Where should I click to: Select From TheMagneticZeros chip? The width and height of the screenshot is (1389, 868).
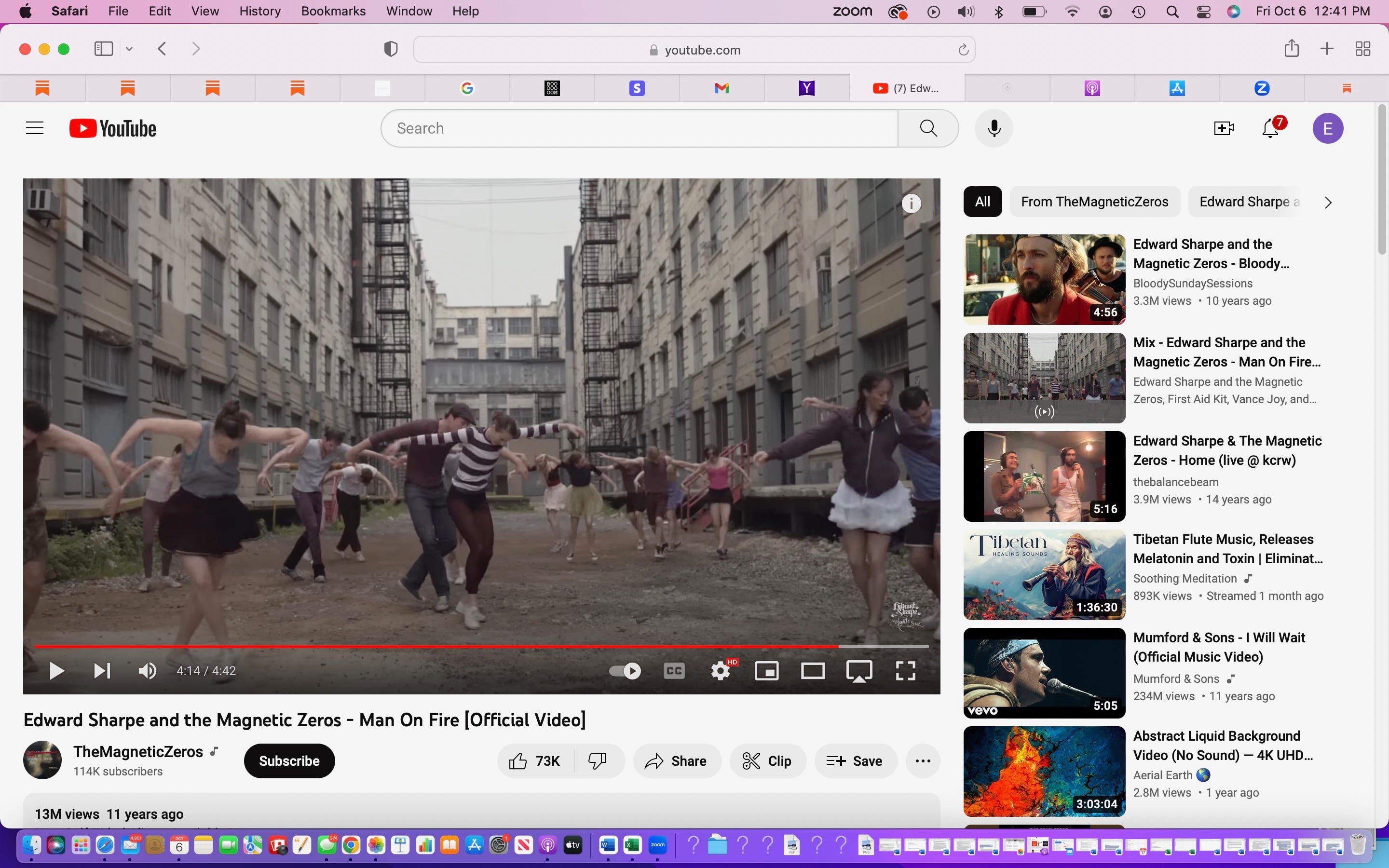1094,202
